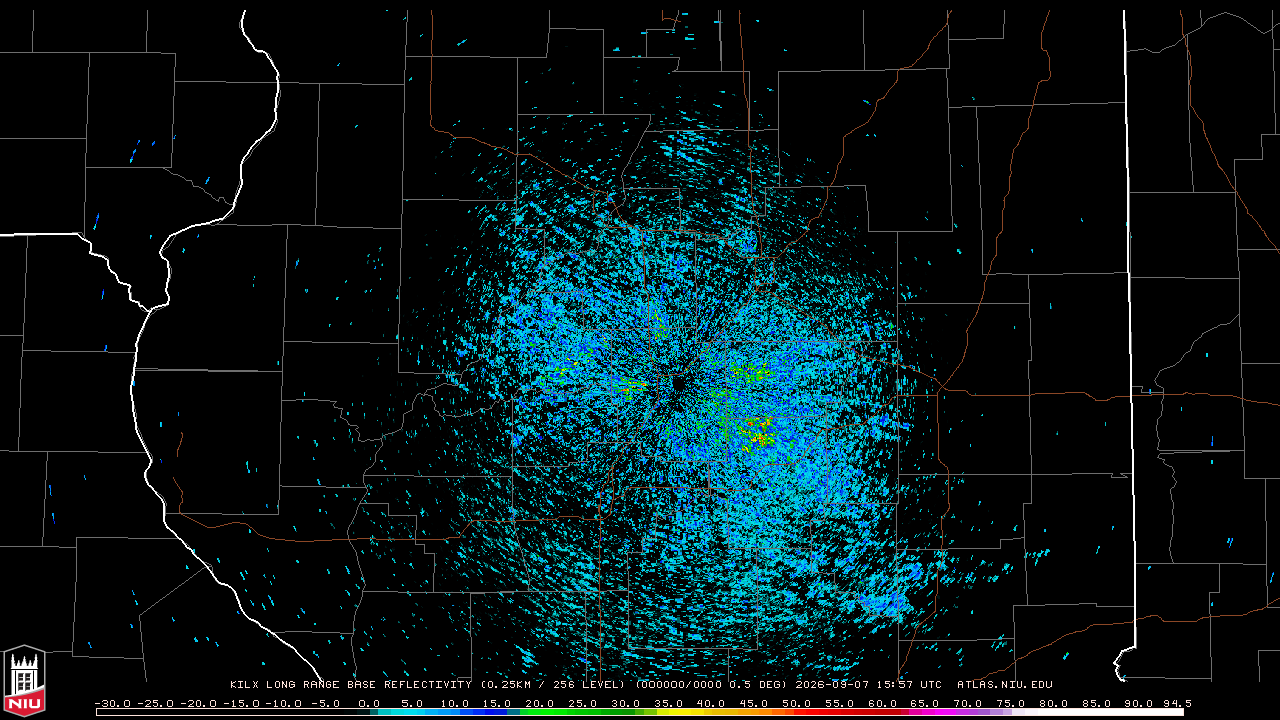Click the (0.25KM / 256 LEVEL) text

(x=553, y=685)
